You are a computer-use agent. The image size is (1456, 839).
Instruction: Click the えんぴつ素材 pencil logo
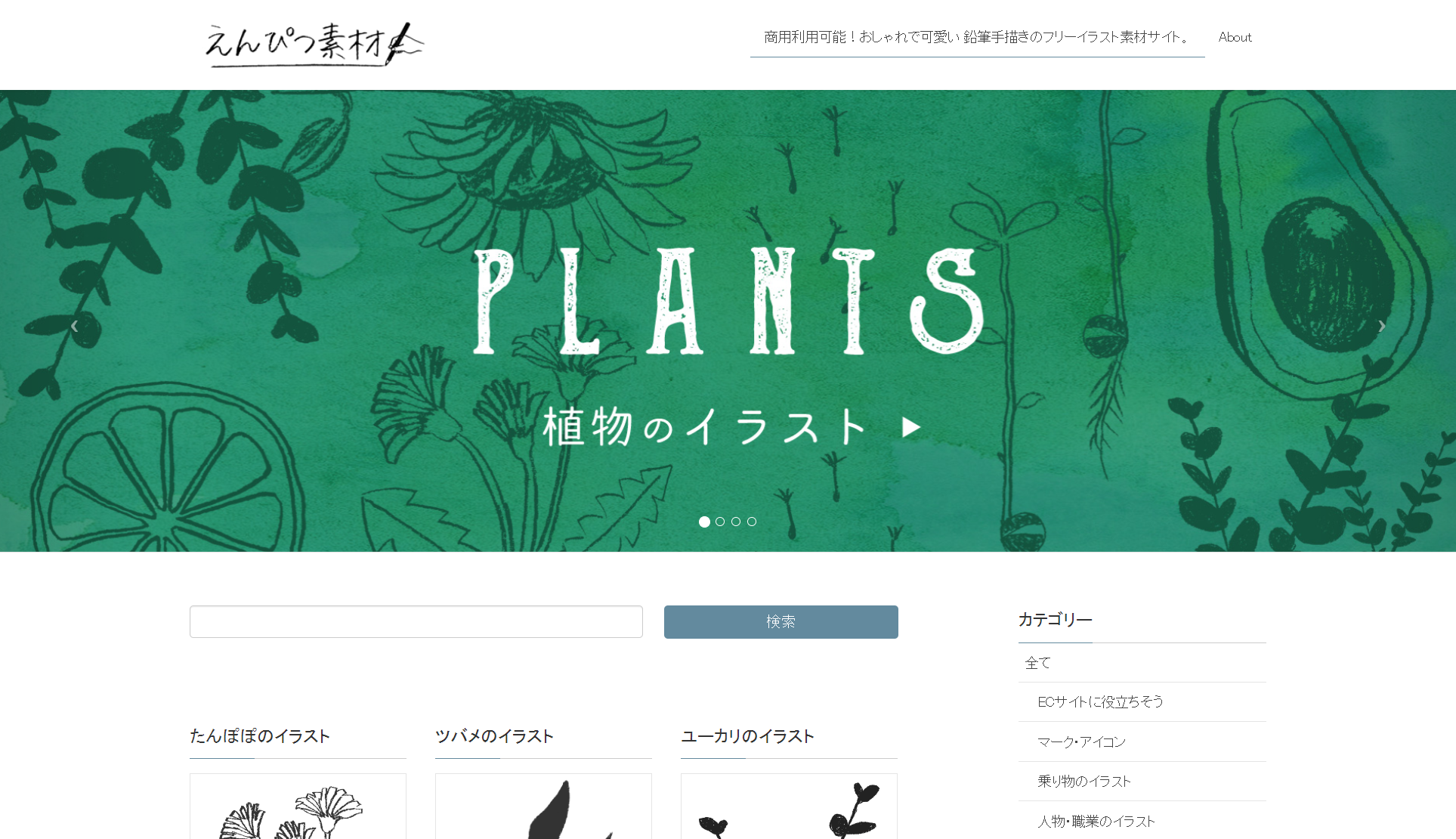[x=314, y=44]
